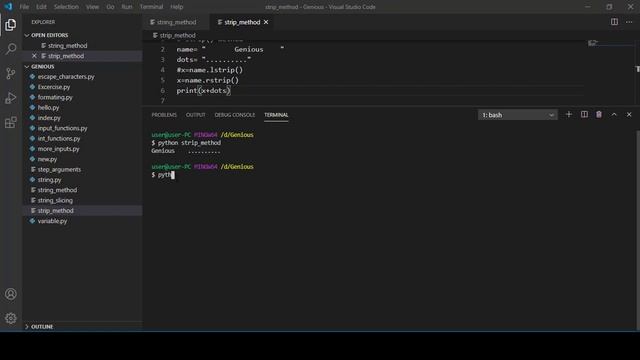Click the terminal vertical scrollbar
The height and width of the screenshot is (360, 640).
pos(638,229)
